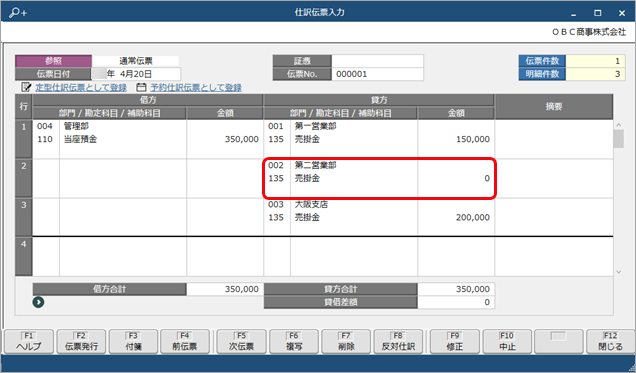
Task: Click F3 付箋 button
Action: pos(133,341)
